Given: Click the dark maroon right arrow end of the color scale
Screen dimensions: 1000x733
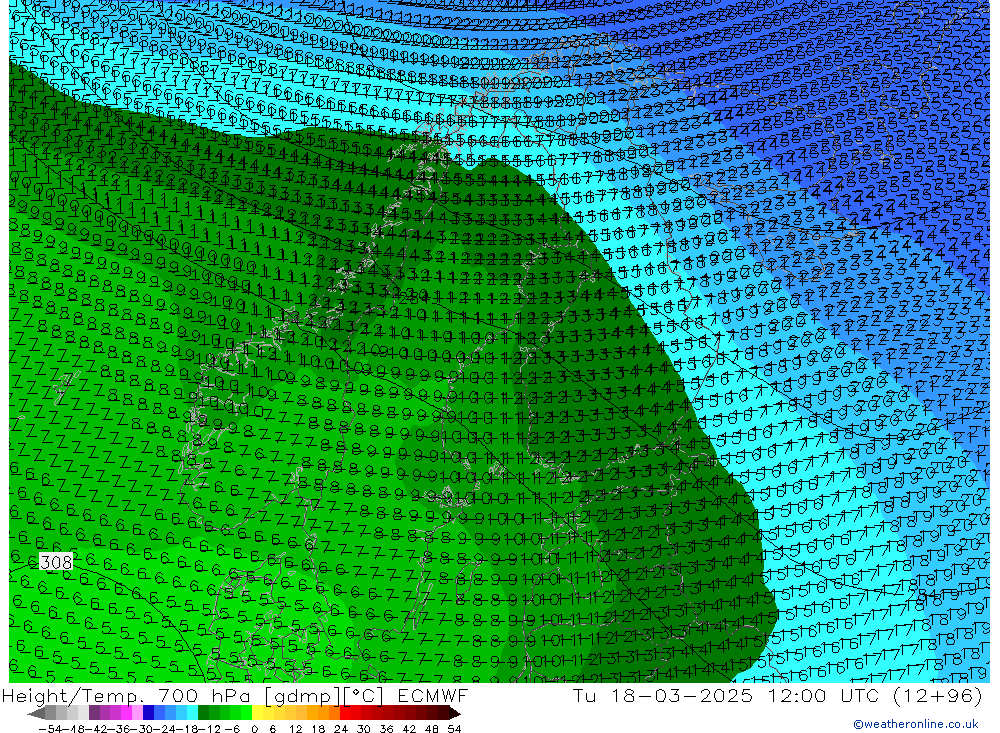Looking at the screenshot, I should pos(453,713).
